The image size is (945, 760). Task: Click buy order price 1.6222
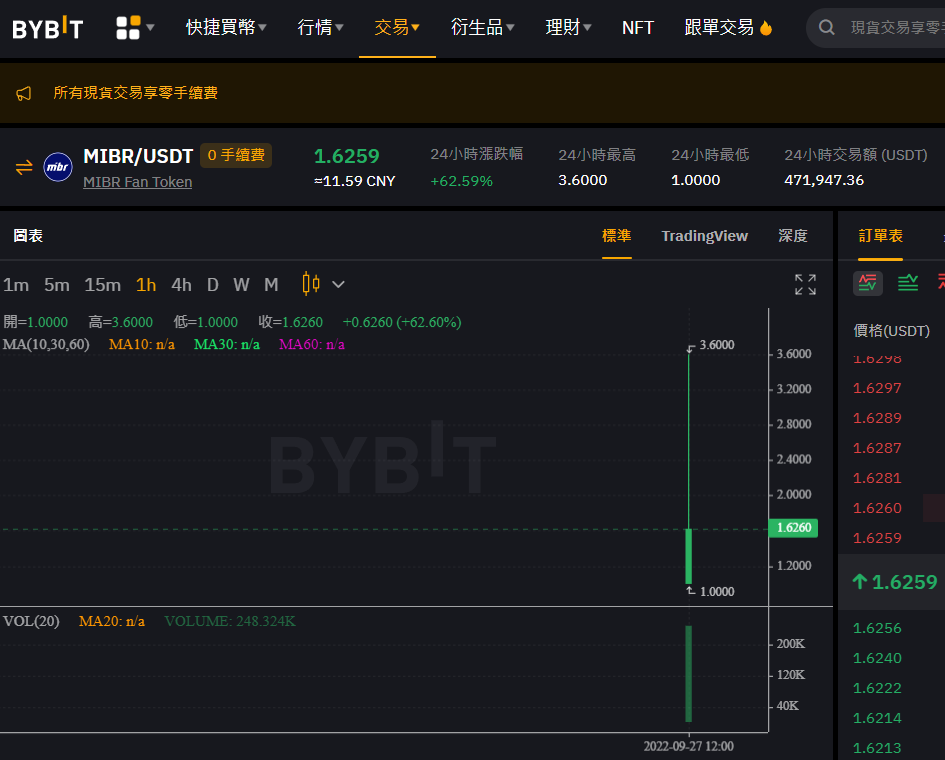tap(877, 688)
